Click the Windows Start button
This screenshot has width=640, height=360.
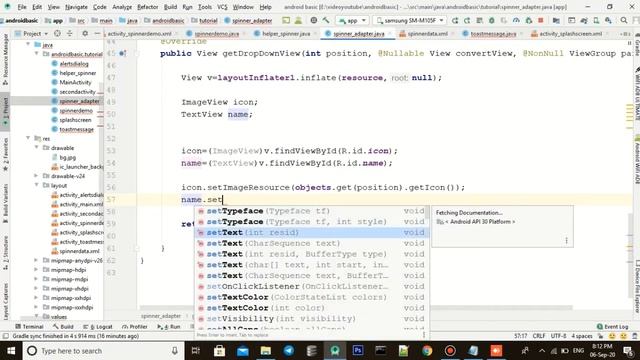coord(11,351)
